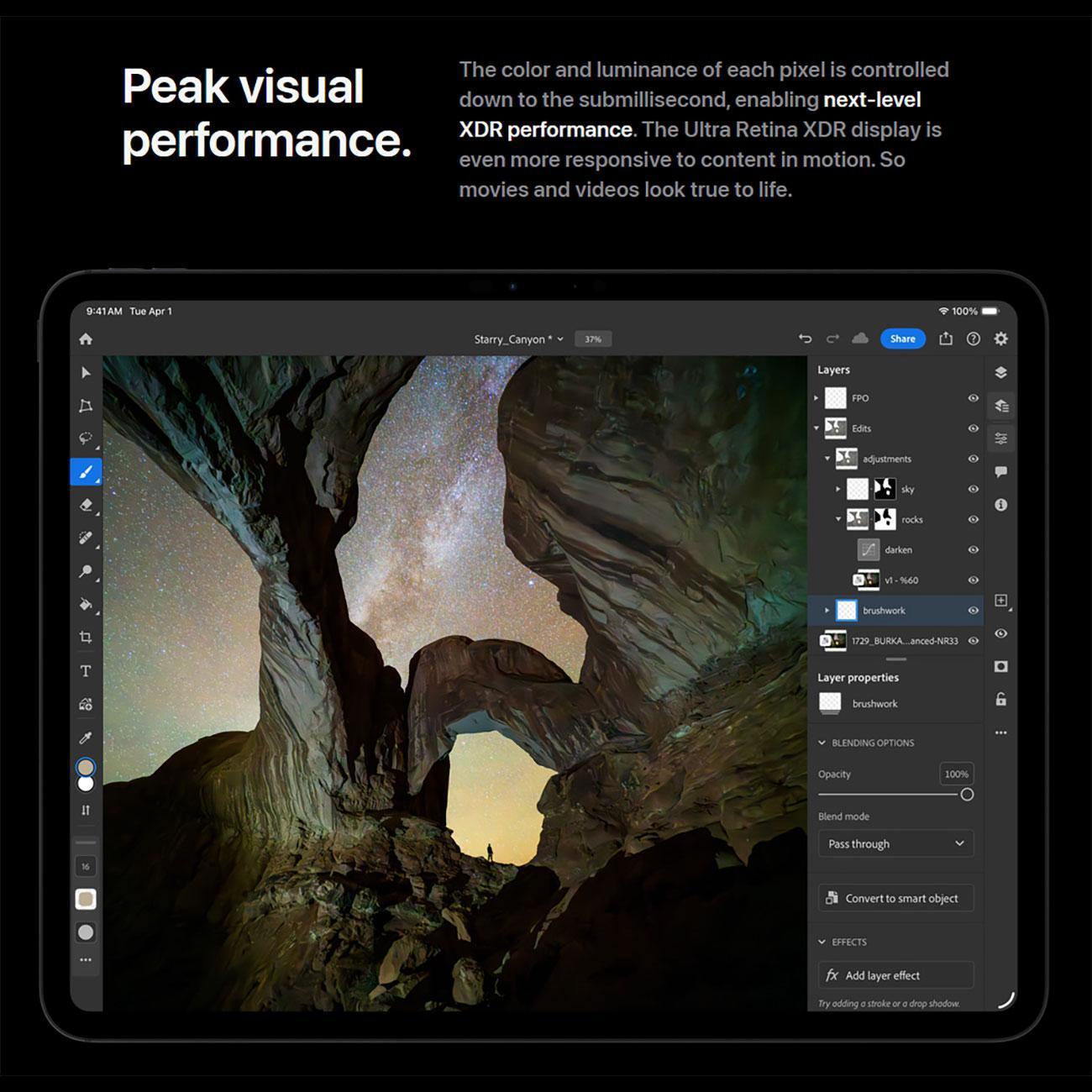Collapse the Blending Options section
The width and height of the screenshot is (1092, 1092).
pyautogui.click(x=822, y=743)
